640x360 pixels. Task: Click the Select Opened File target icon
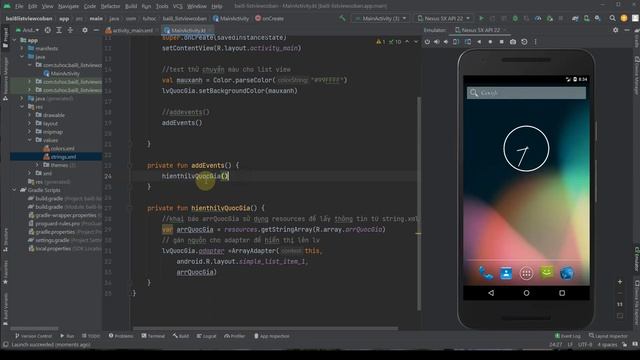pyautogui.click(x=48, y=30)
